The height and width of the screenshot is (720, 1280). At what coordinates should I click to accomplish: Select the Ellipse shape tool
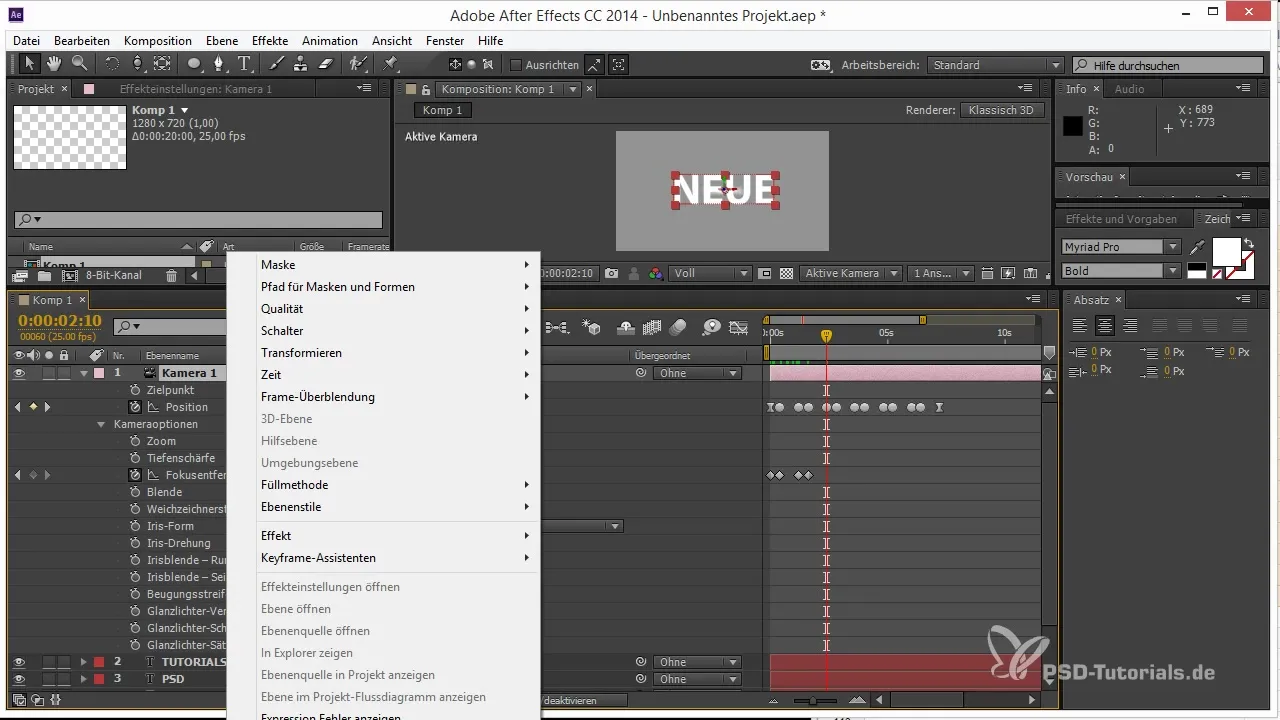tap(195, 64)
